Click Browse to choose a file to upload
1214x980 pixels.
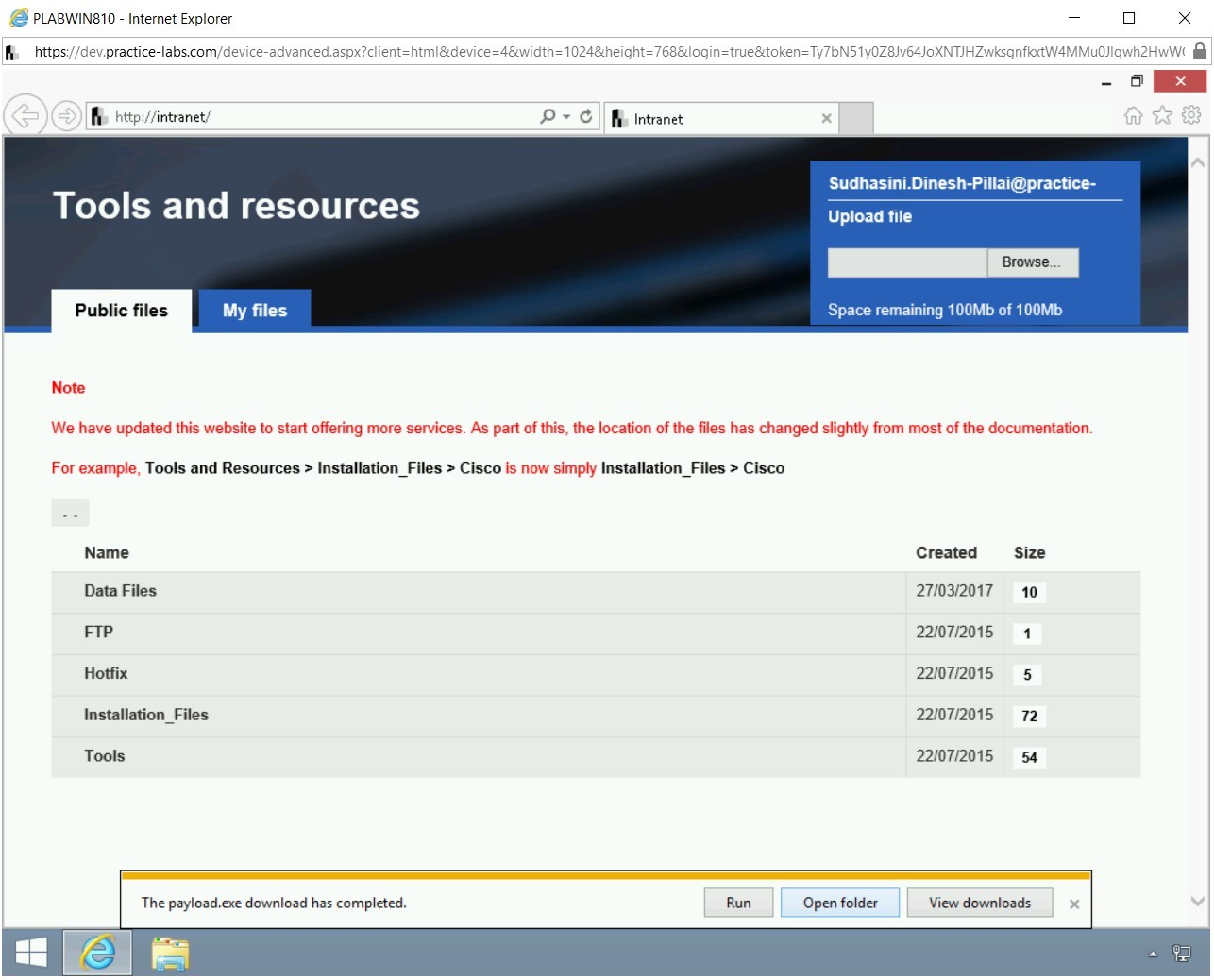coord(1032,262)
